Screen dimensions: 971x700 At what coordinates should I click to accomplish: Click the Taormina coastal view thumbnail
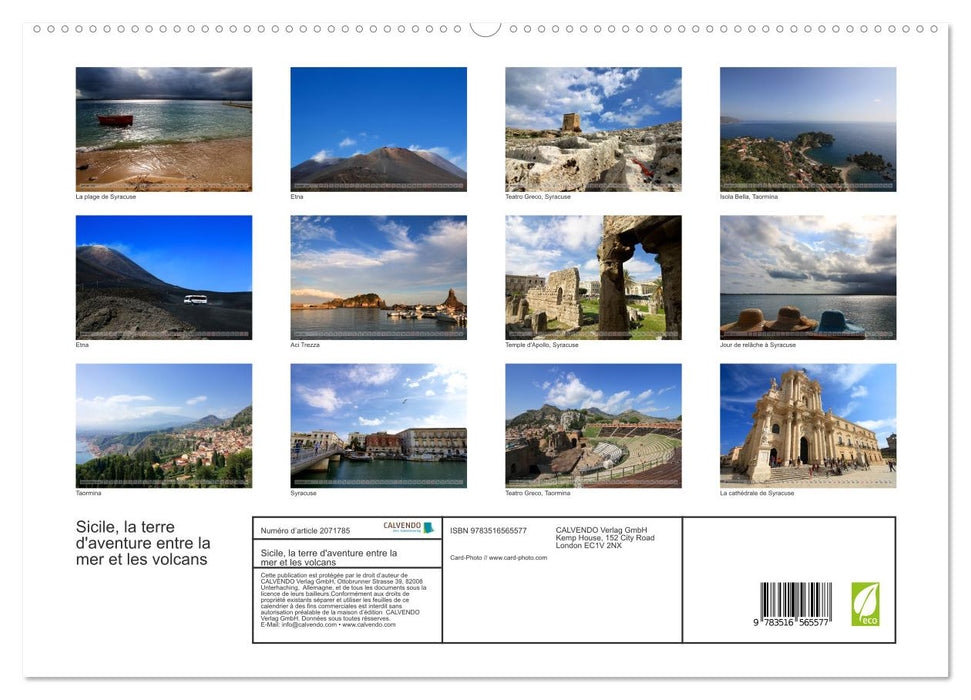pos(163,425)
